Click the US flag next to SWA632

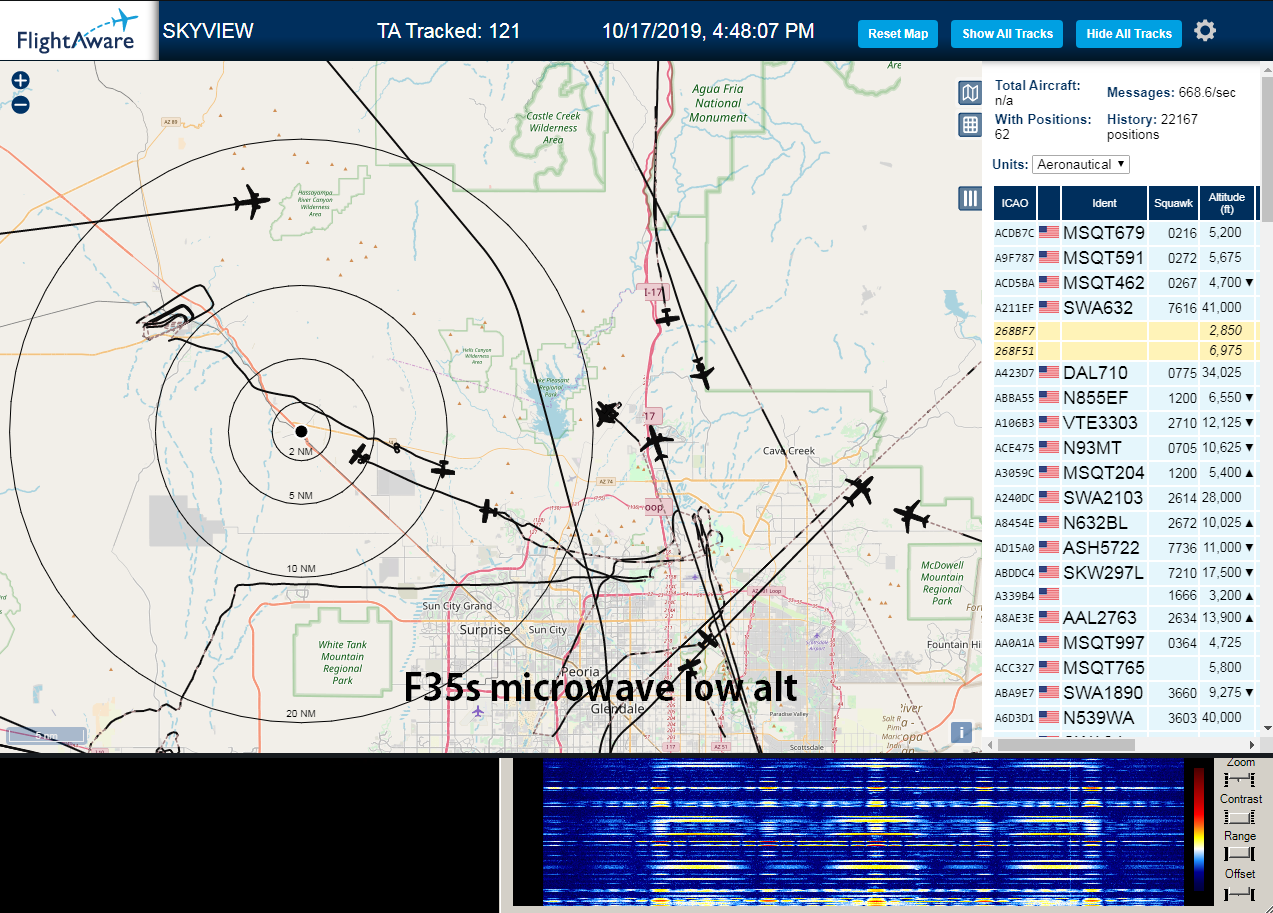(x=1049, y=307)
